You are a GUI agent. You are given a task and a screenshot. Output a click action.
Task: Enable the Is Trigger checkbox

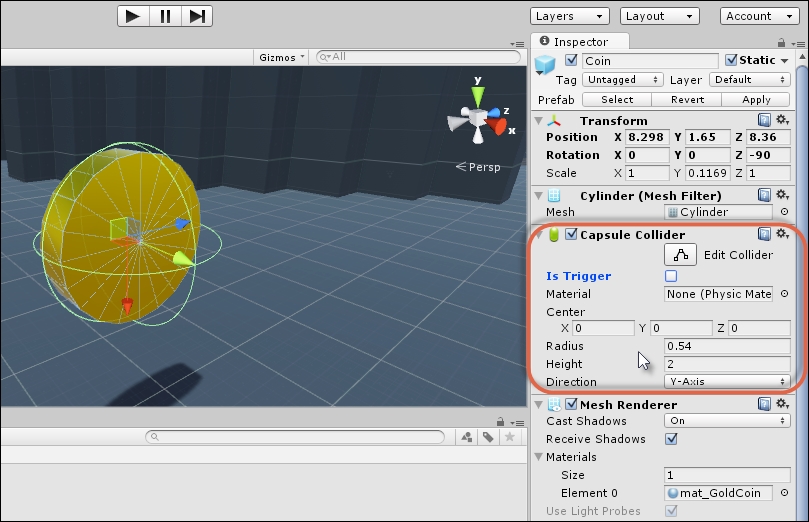coord(671,276)
